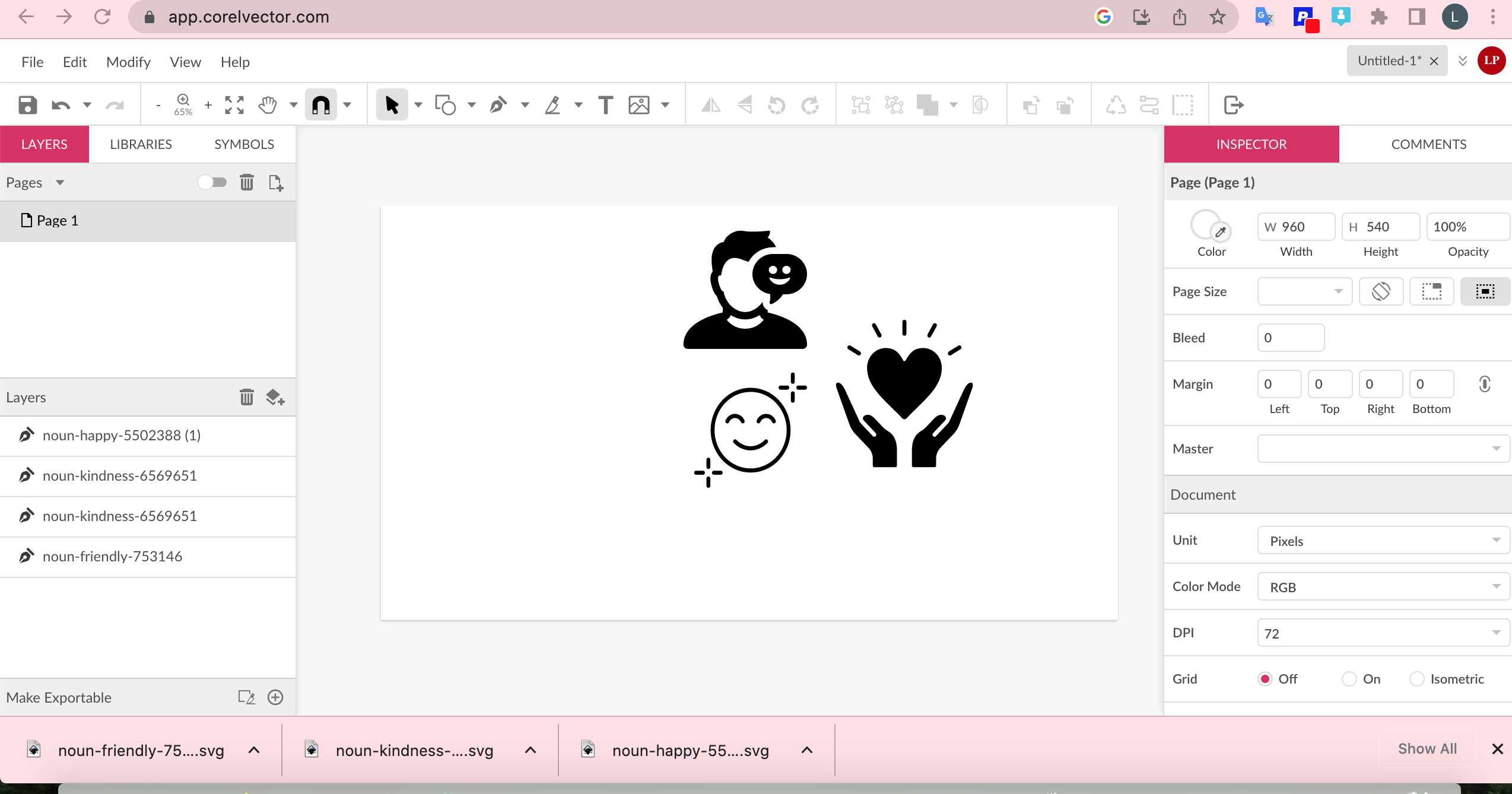Click the Rotate counterclockwise icon
Image resolution: width=1512 pixels, height=794 pixels.
tap(776, 105)
